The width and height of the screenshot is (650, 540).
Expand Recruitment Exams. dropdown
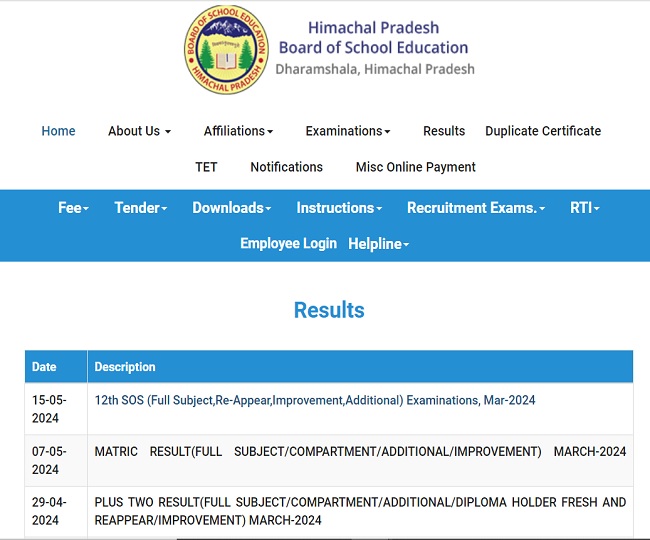476,208
